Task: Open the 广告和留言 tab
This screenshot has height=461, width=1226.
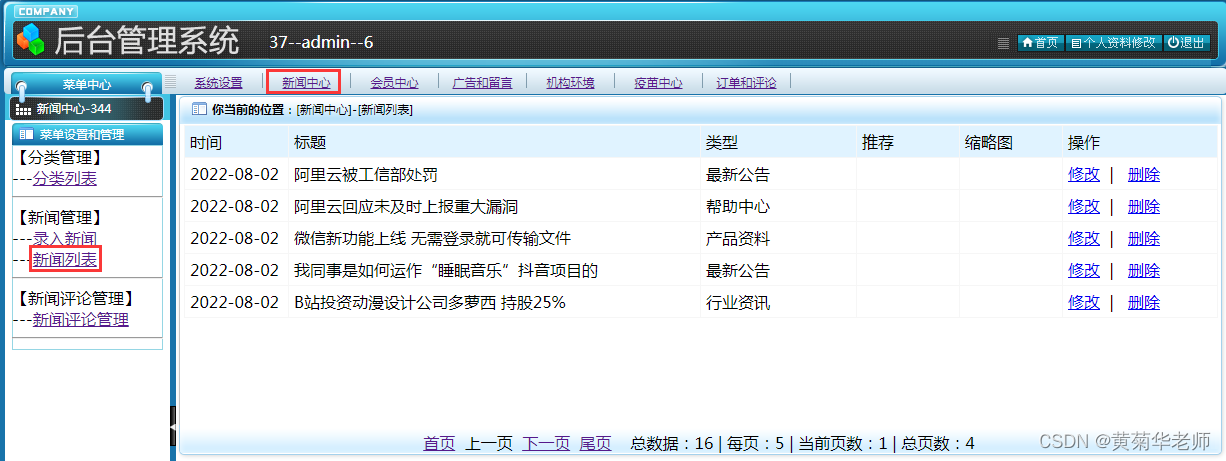Action: [x=482, y=83]
